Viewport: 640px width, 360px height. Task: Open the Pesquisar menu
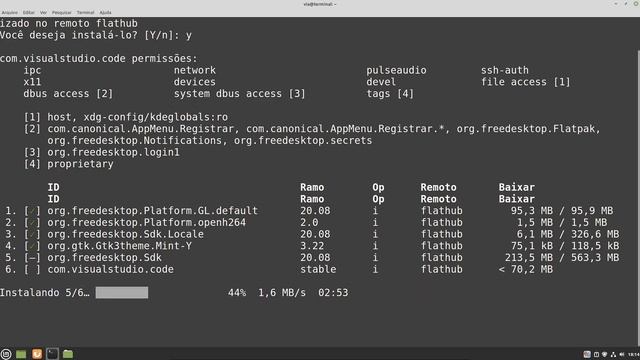62,13
